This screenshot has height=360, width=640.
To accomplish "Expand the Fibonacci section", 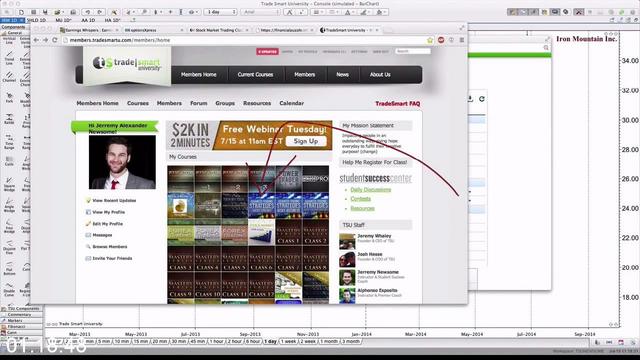I will tap(21, 327).
